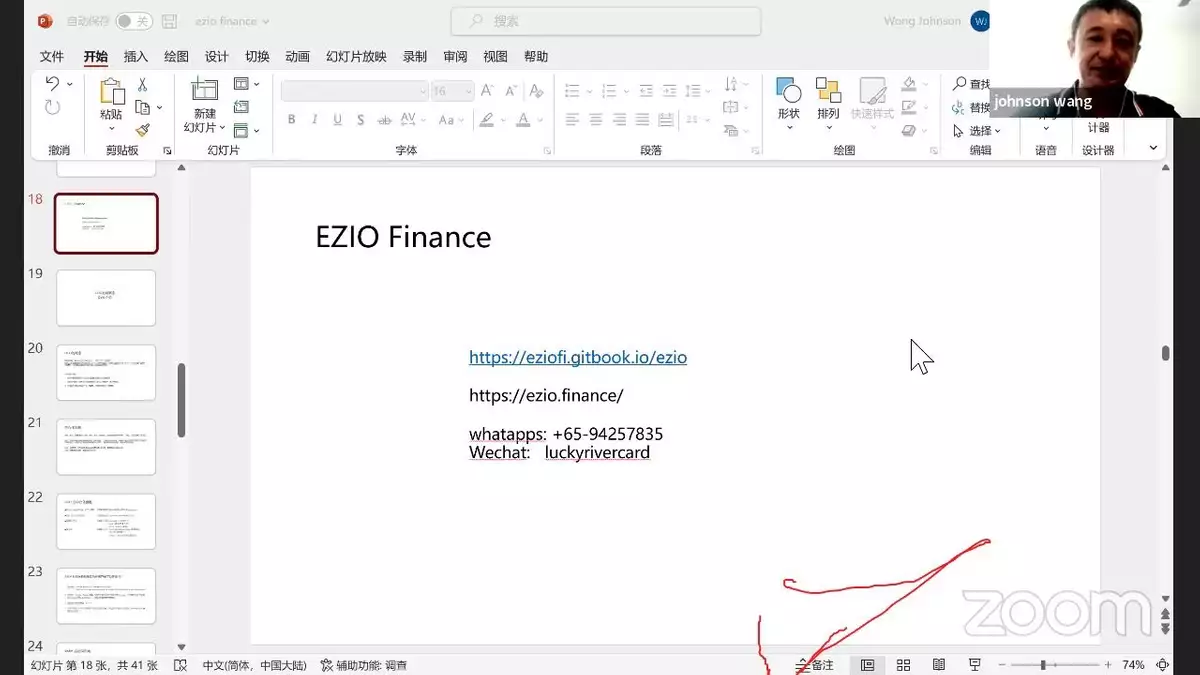The width and height of the screenshot is (1200, 675).
Task: Click the Copy icon in clipboard group
Action: pyautogui.click(x=142, y=108)
